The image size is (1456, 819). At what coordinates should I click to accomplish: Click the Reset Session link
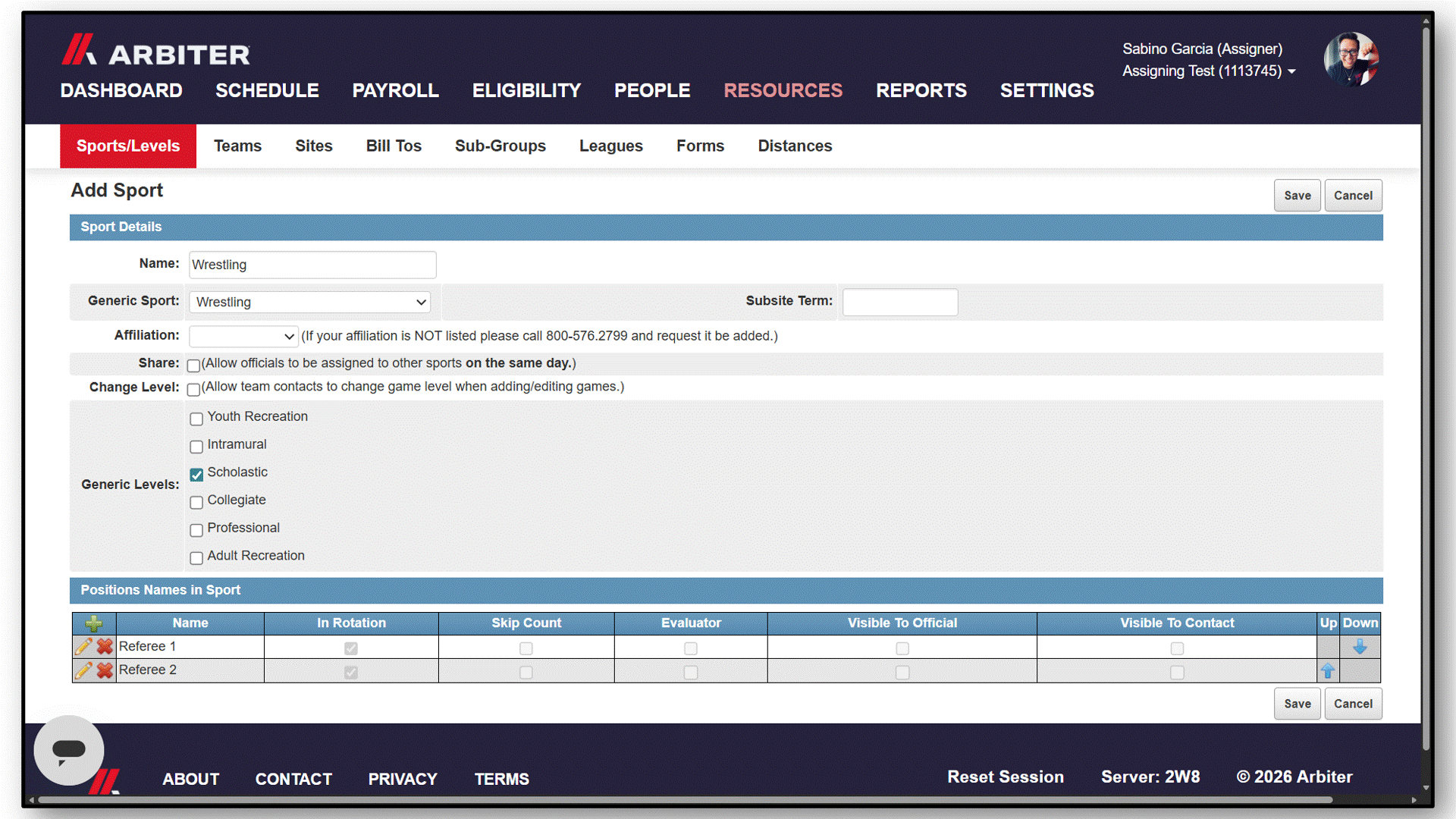tap(1006, 777)
